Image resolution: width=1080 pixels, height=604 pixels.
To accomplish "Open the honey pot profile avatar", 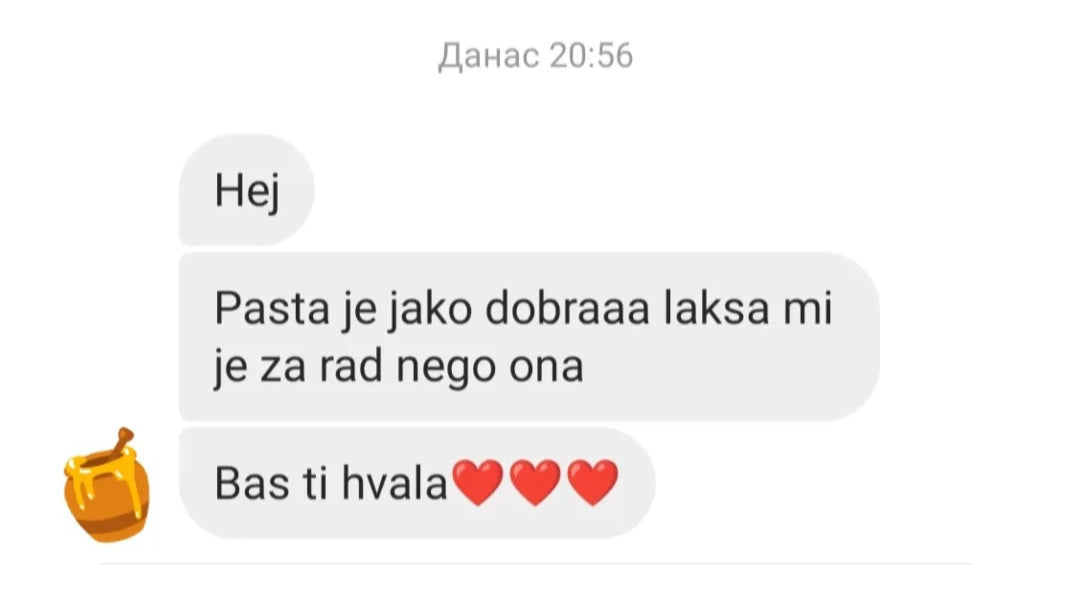I will tap(106, 485).
